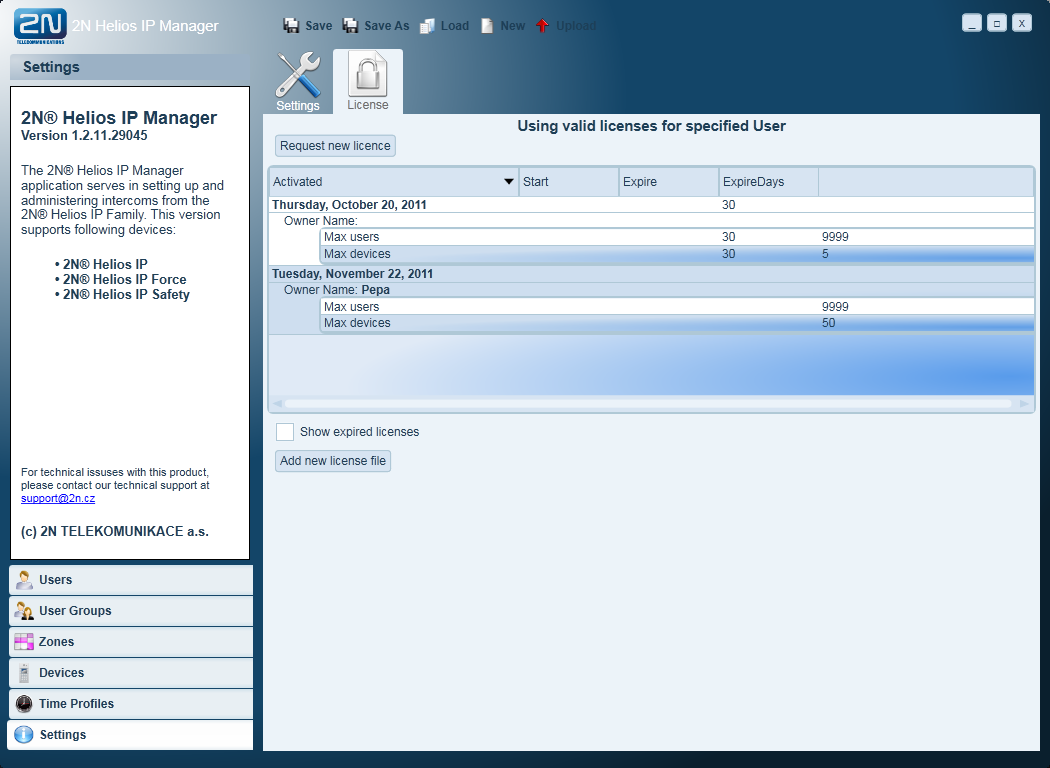The height and width of the screenshot is (768, 1050).
Task: Click the New document icon
Action: [488, 25]
